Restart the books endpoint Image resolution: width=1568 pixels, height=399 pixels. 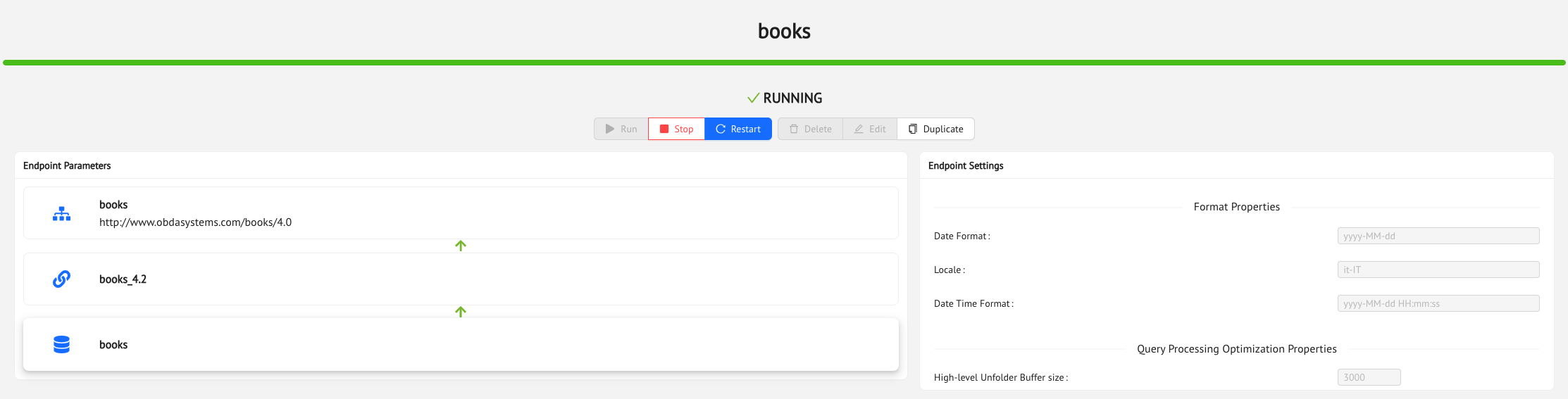click(738, 129)
